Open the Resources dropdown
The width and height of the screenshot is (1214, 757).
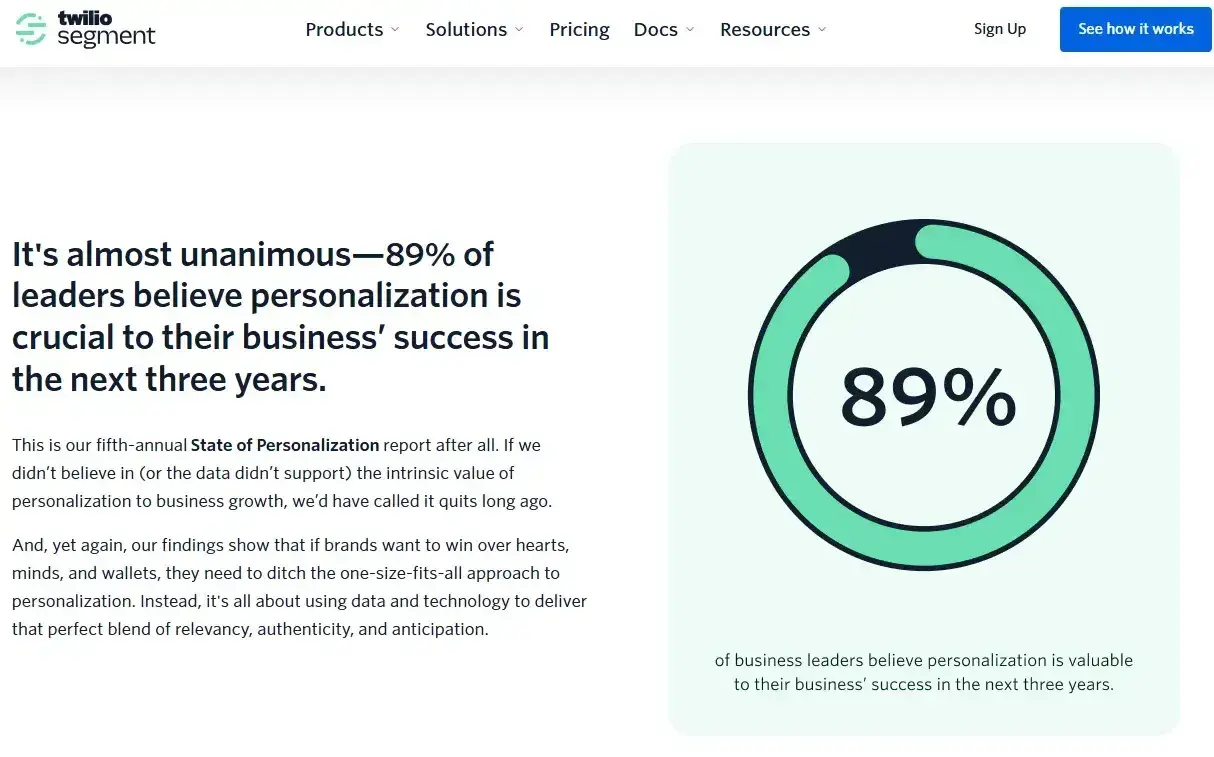[772, 30]
